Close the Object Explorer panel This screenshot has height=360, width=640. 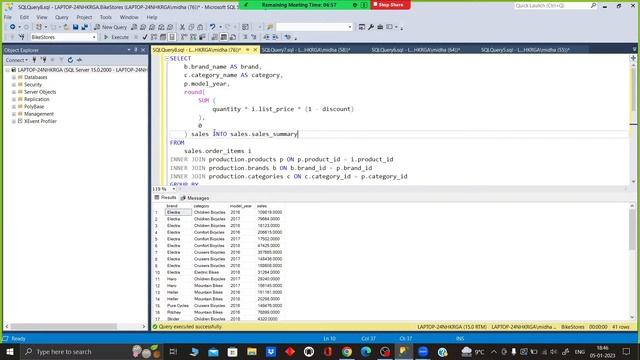[143, 50]
